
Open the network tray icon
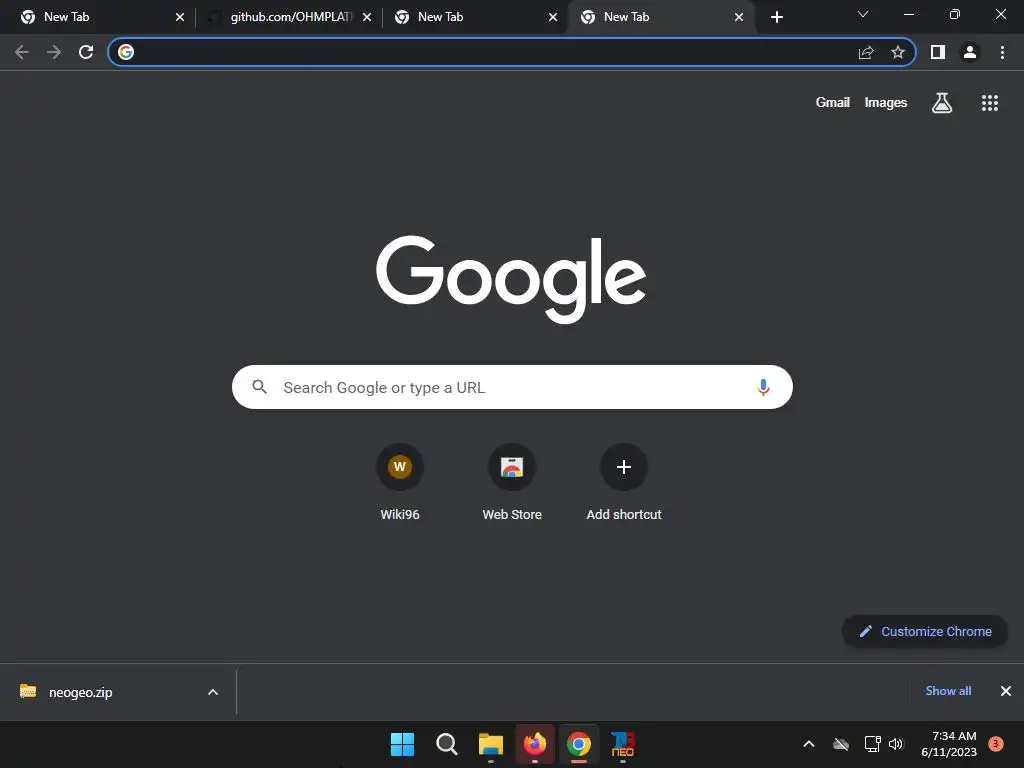tap(872, 744)
